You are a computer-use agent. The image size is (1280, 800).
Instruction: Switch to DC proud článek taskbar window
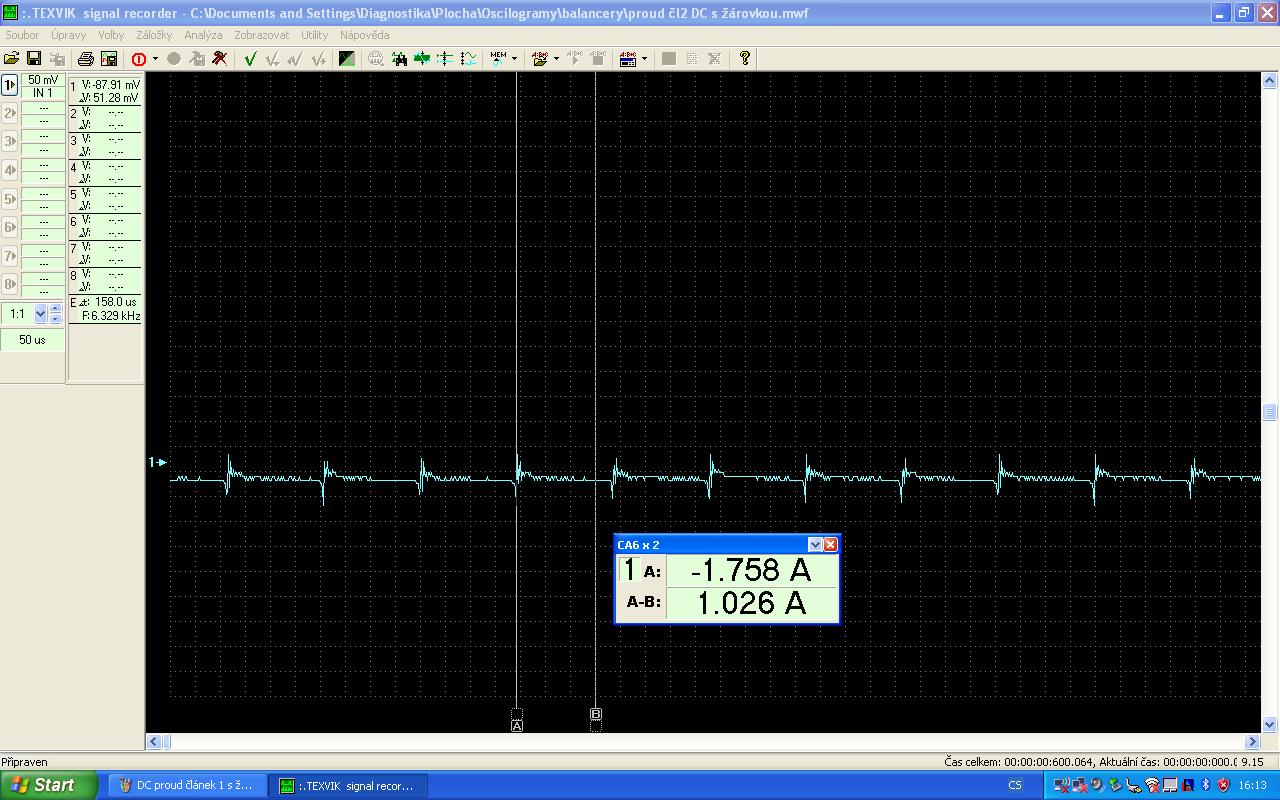(186, 785)
